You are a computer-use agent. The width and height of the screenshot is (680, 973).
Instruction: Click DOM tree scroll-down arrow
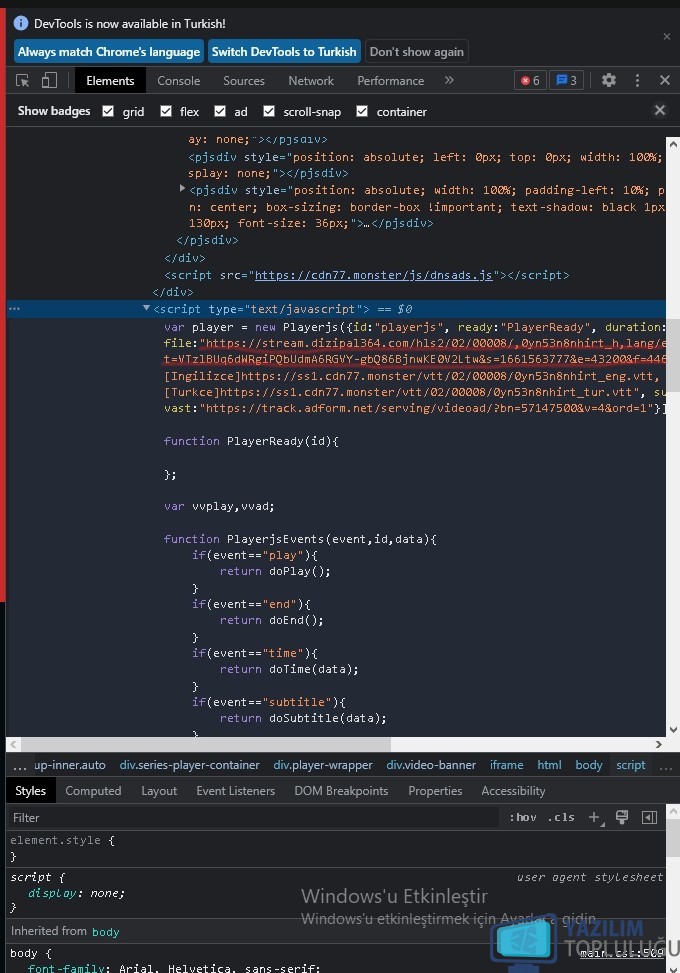pyautogui.click(x=673, y=730)
